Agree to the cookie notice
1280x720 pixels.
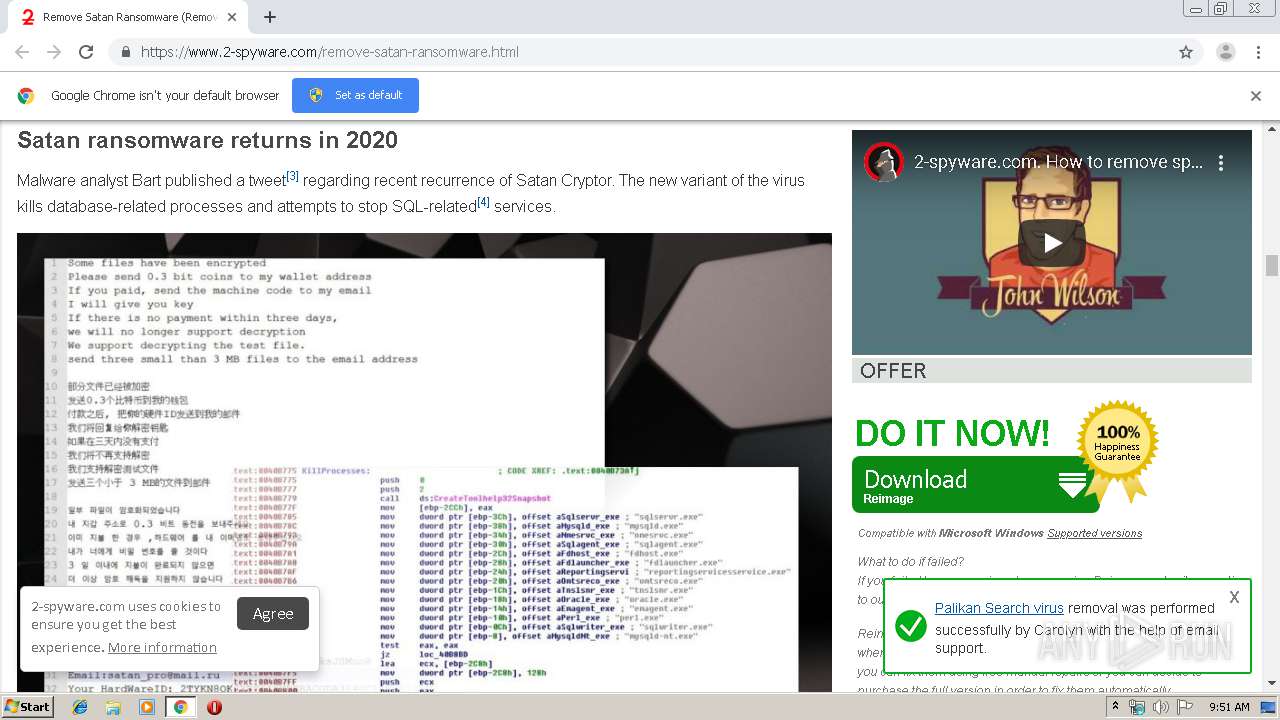coord(273,613)
